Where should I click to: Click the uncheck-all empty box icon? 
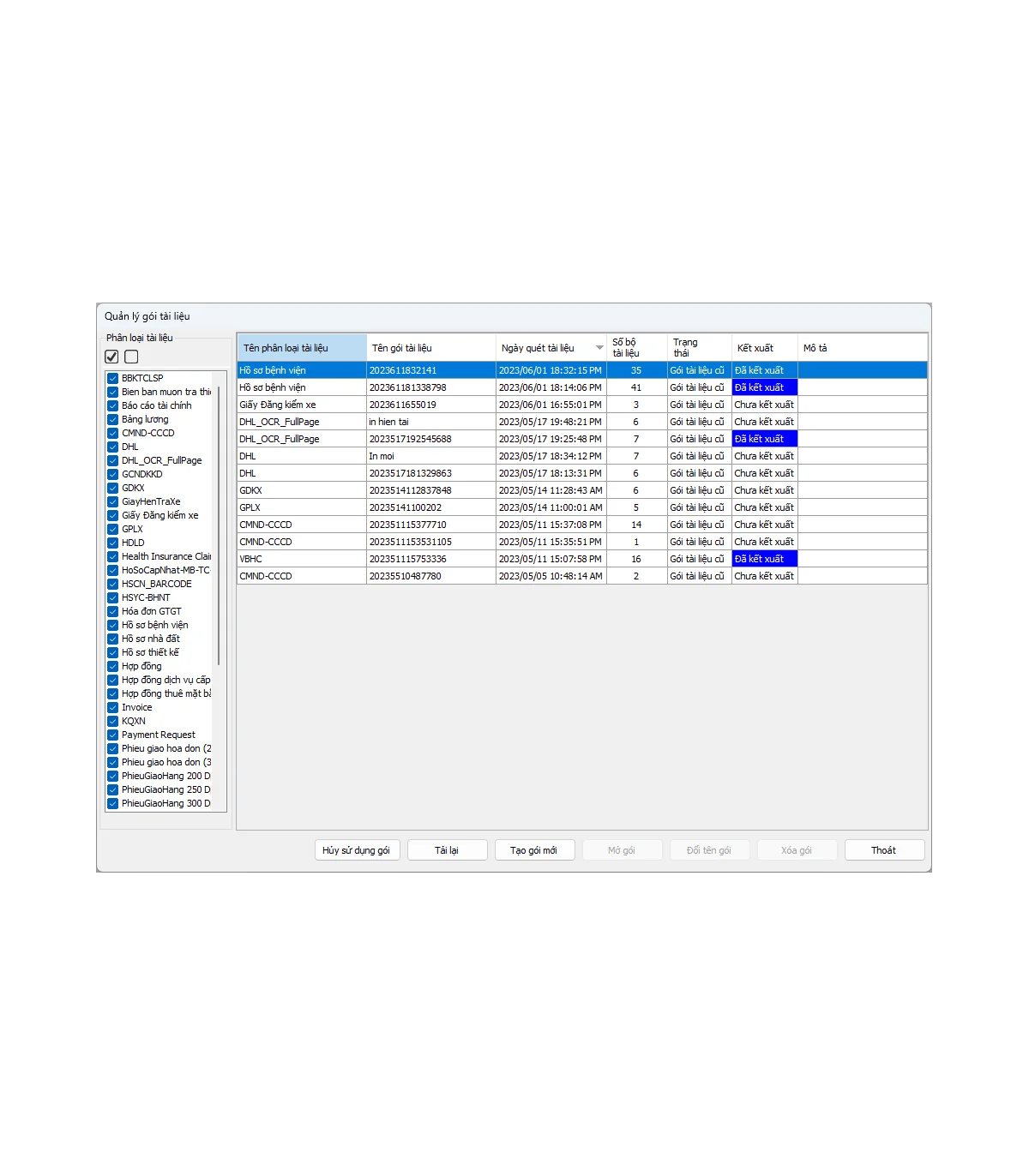tap(131, 357)
